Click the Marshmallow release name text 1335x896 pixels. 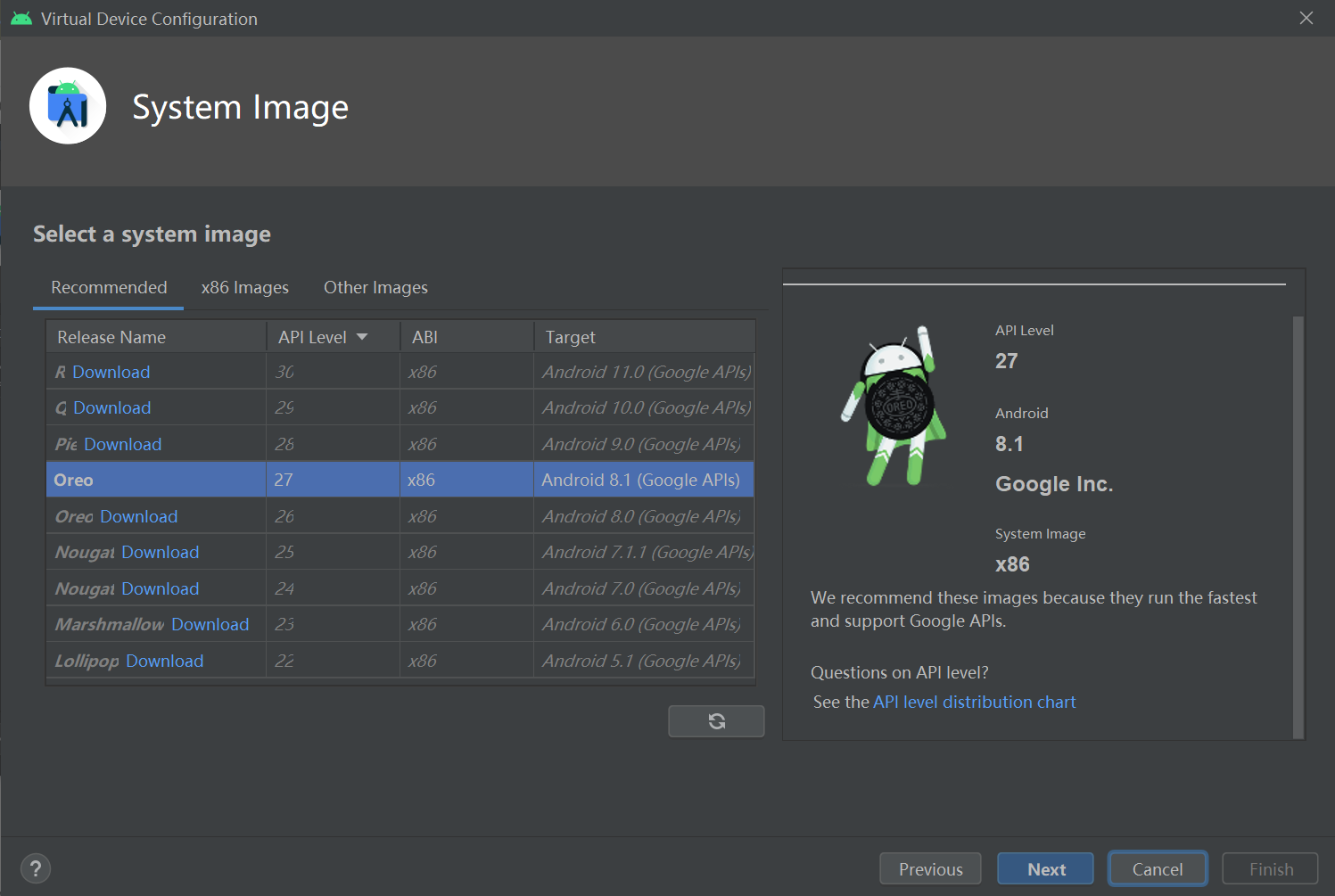point(109,624)
